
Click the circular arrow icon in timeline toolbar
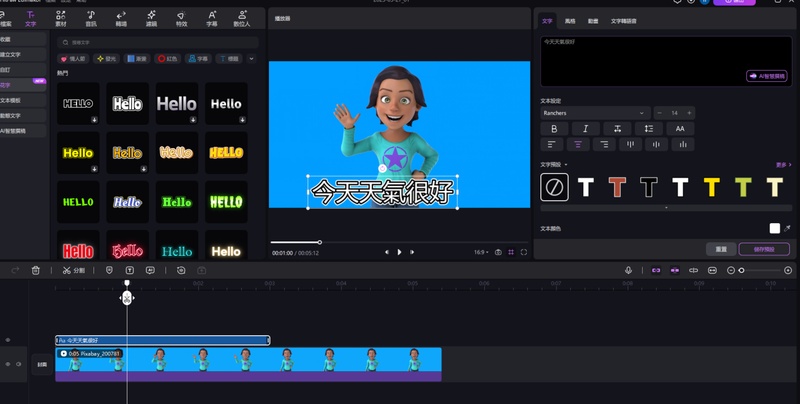pos(181,270)
